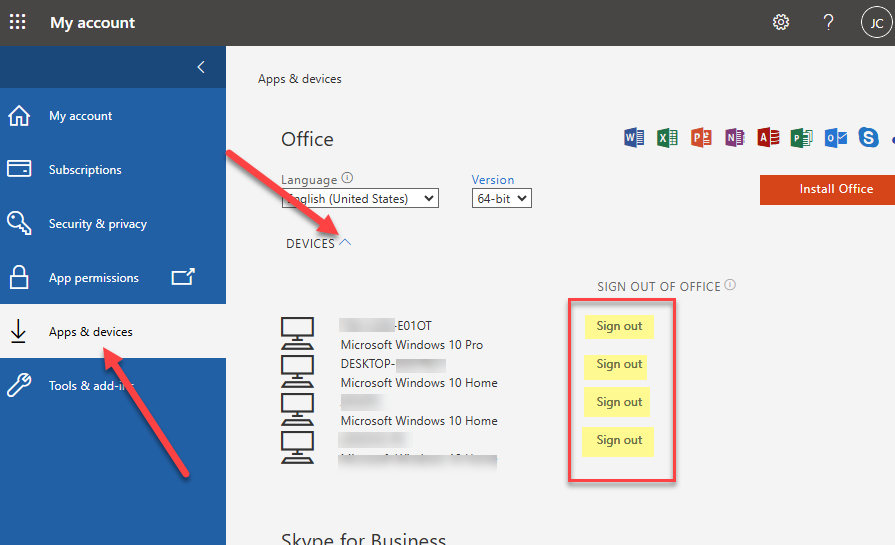Click the E01OT device computer icon

[297, 333]
